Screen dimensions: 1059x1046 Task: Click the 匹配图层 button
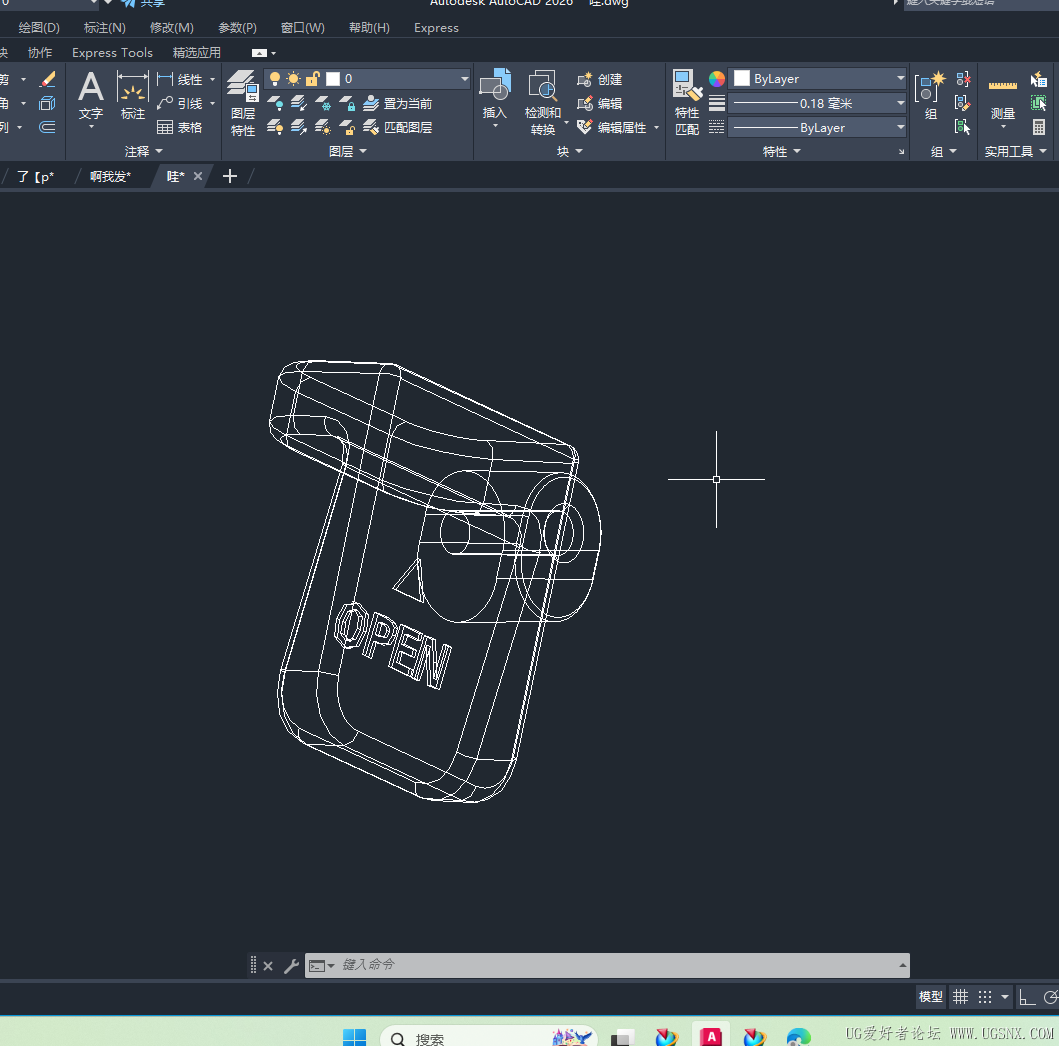(x=398, y=127)
